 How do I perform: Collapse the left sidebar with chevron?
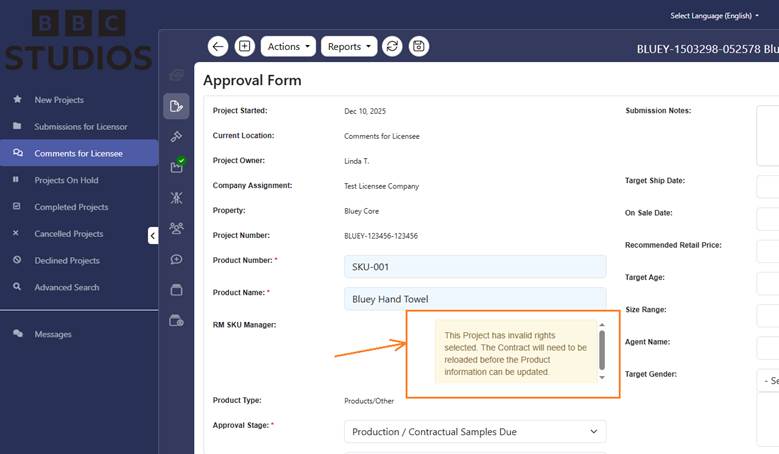point(153,235)
